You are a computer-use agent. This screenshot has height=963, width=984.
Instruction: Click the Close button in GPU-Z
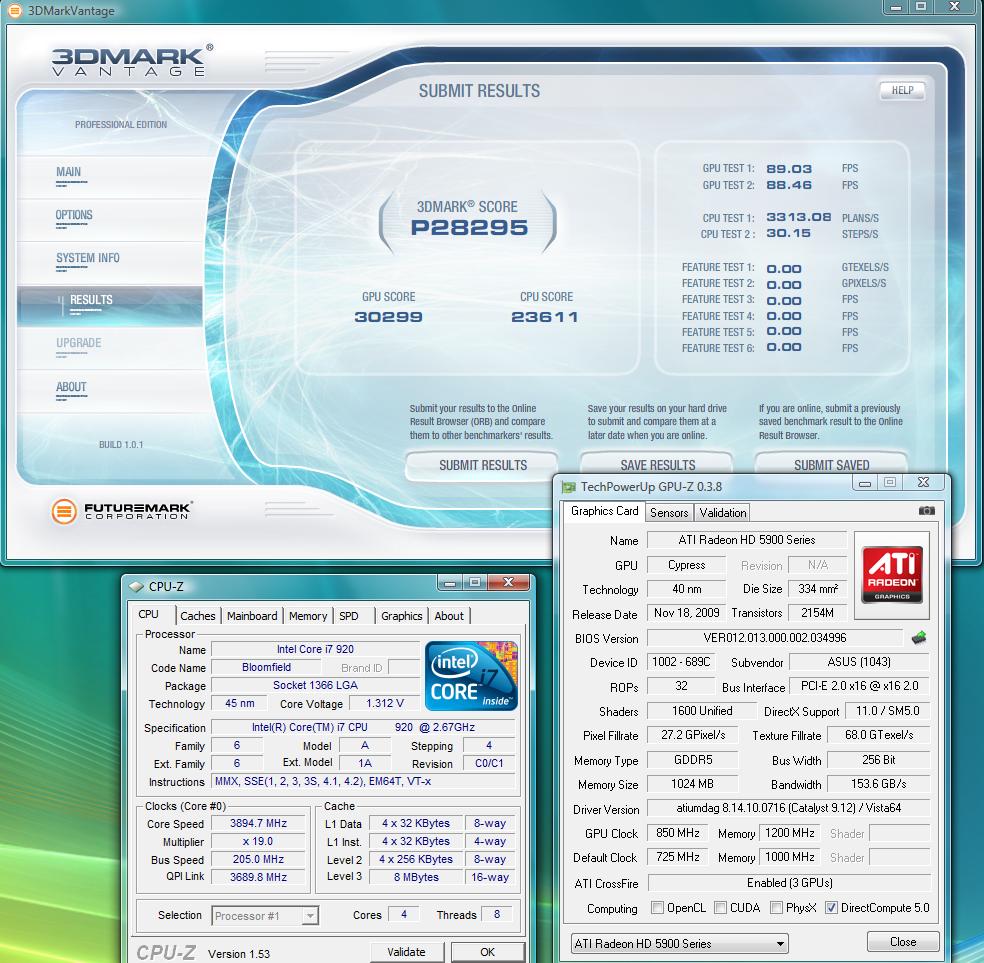(903, 942)
